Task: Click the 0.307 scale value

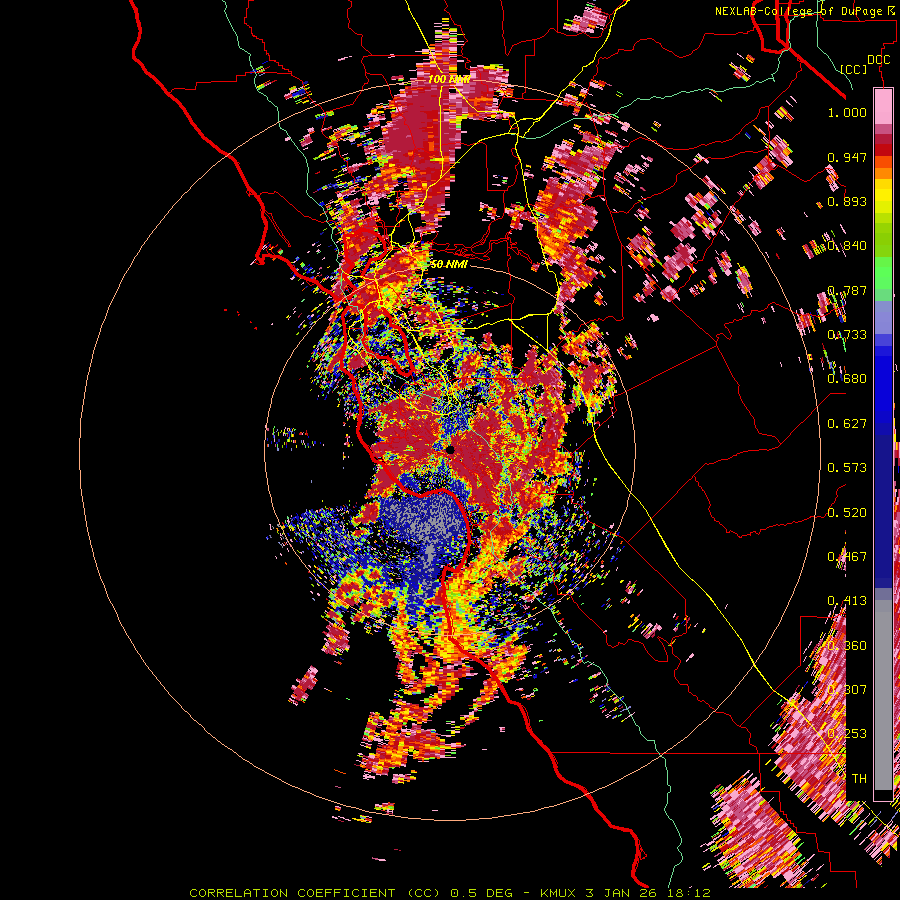Action: pos(847,690)
